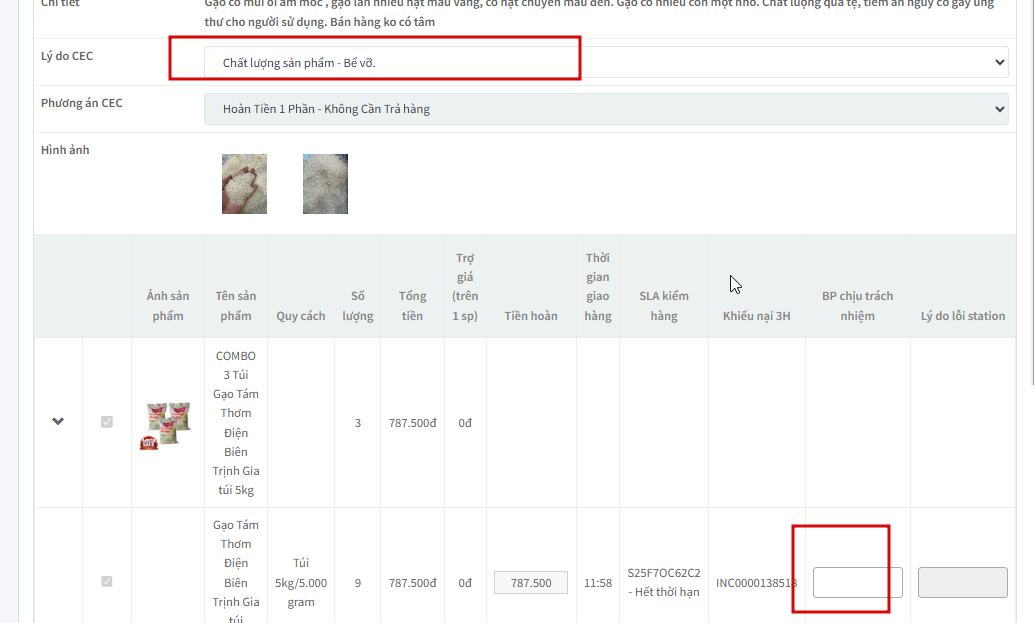This screenshot has width=1035, height=623.
Task: Select the quantity 3 cell in COMBO row
Action: (358, 423)
